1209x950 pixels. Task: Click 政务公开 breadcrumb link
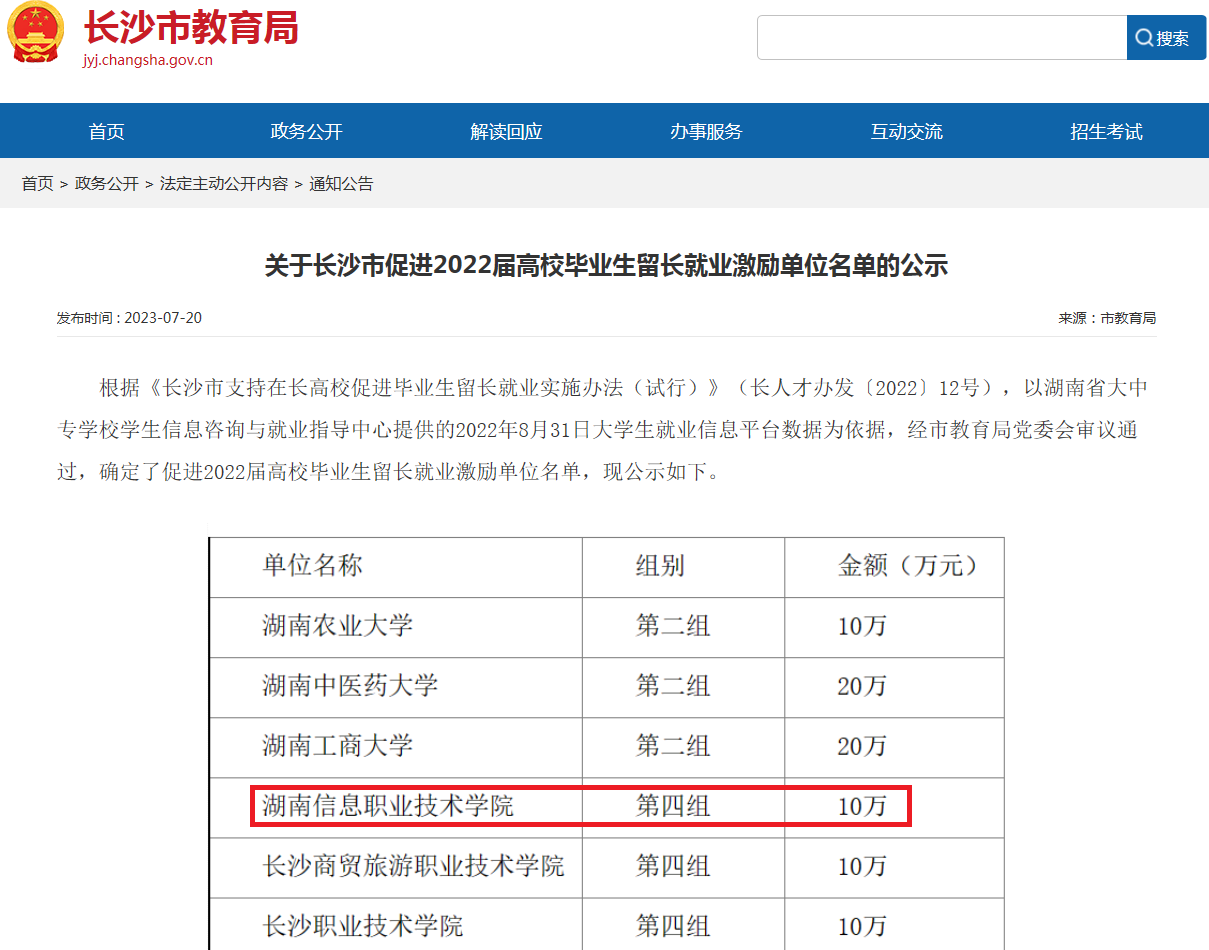coord(107,184)
